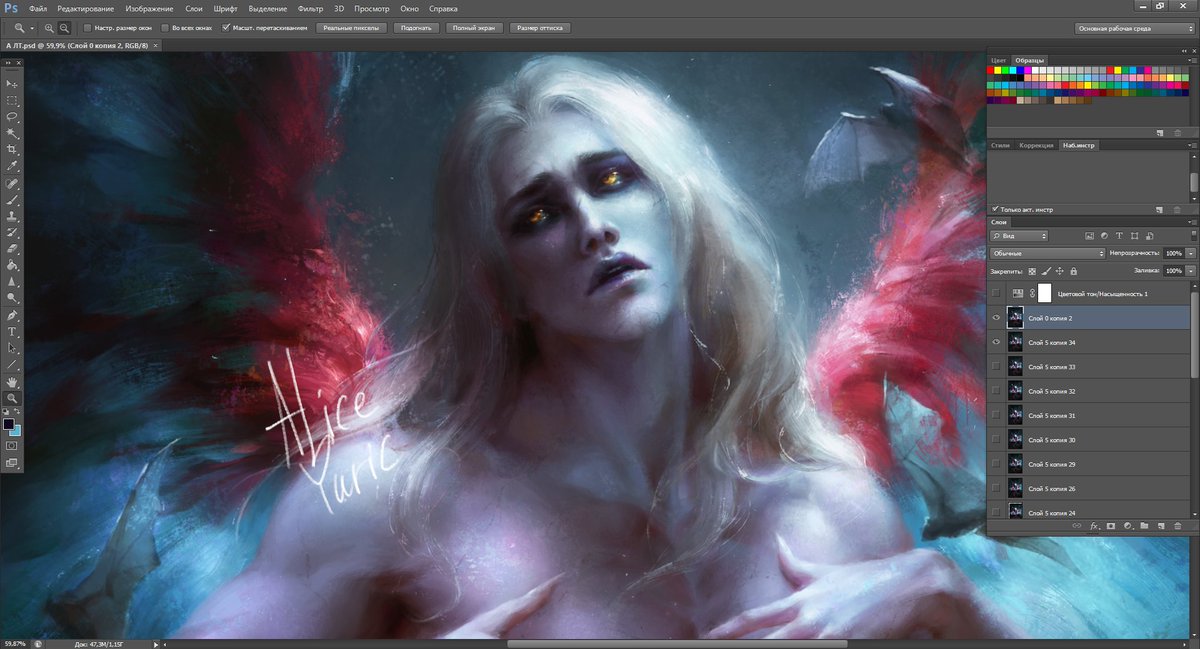The height and width of the screenshot is (649, 1200).
Task: Open the Наб.инстр panel flyout menu
Action: click(1192, 145)
